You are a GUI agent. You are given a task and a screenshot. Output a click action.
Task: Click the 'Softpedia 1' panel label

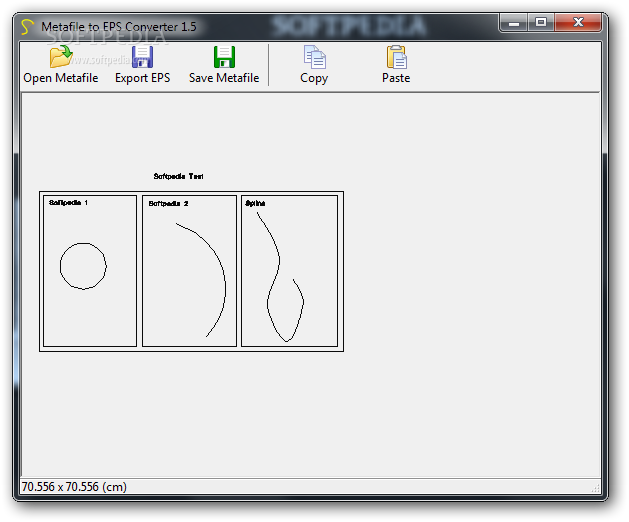68,203
